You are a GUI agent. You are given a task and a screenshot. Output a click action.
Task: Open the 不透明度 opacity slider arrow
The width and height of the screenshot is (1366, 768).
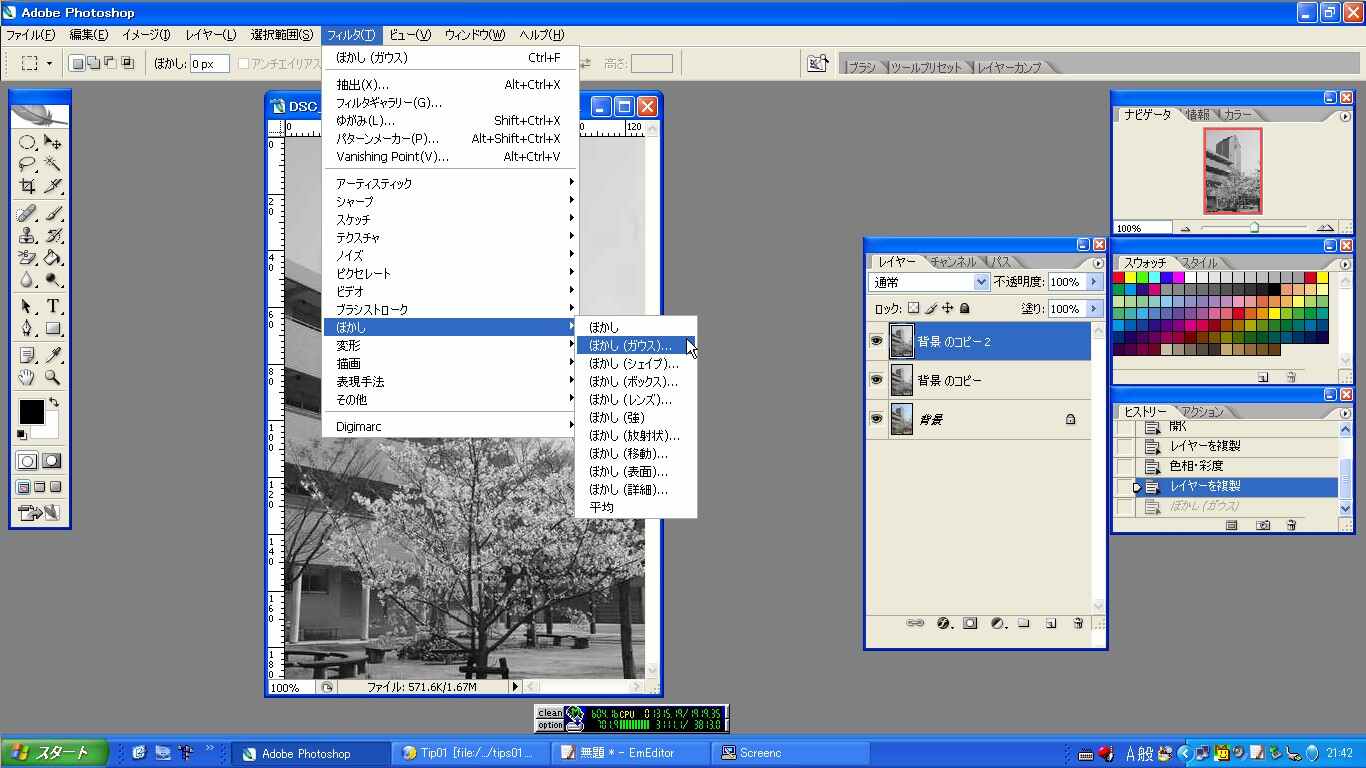[1094, 283]
